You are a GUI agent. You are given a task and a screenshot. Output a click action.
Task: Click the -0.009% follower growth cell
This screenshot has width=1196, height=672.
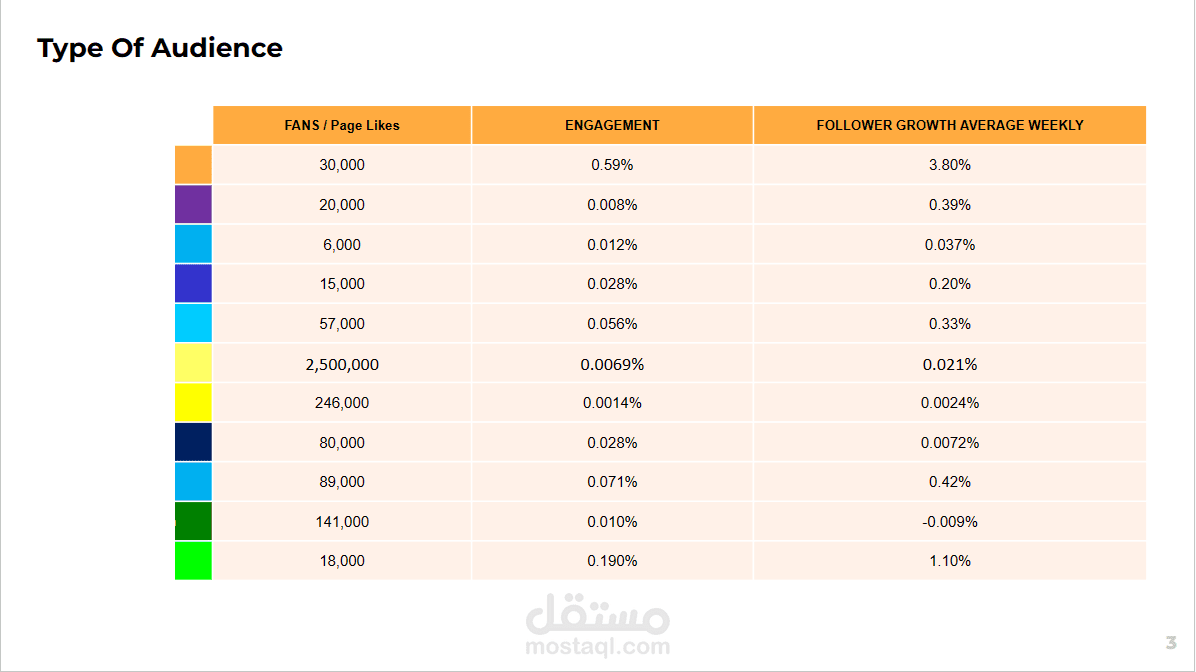(950, 522)
